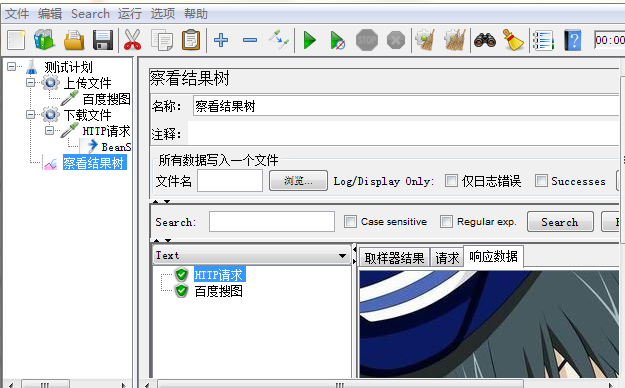The image size is (625, 388).
Task: Click the 文件名 input field
Action: click(x=230, y=181)
